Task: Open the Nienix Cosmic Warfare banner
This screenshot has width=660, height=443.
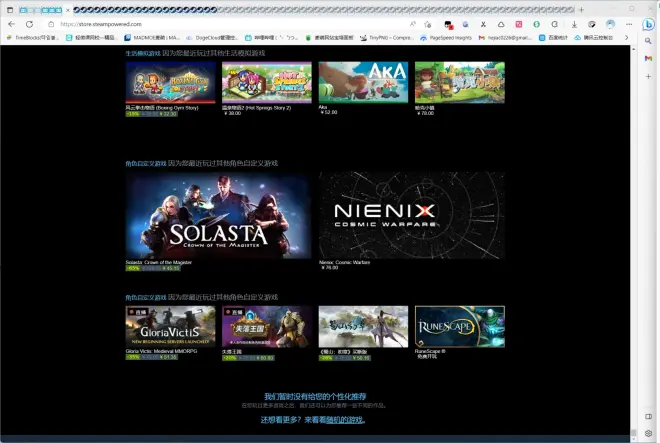Action: point(412,215)
